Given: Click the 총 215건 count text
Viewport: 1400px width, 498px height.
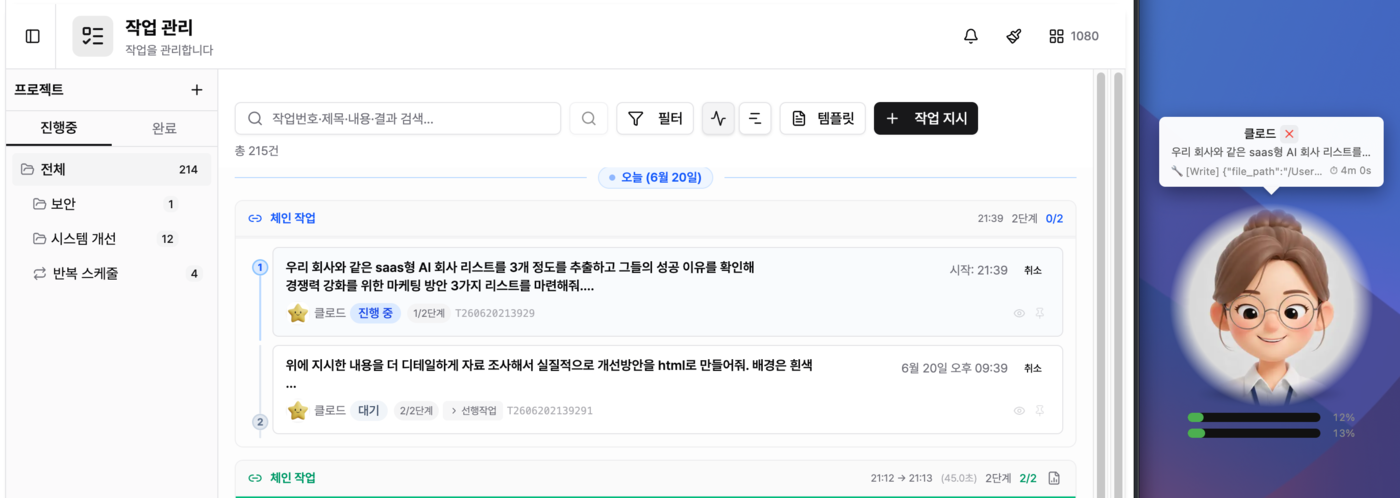Looking at the screenshot, I should [x=257, y=151].
